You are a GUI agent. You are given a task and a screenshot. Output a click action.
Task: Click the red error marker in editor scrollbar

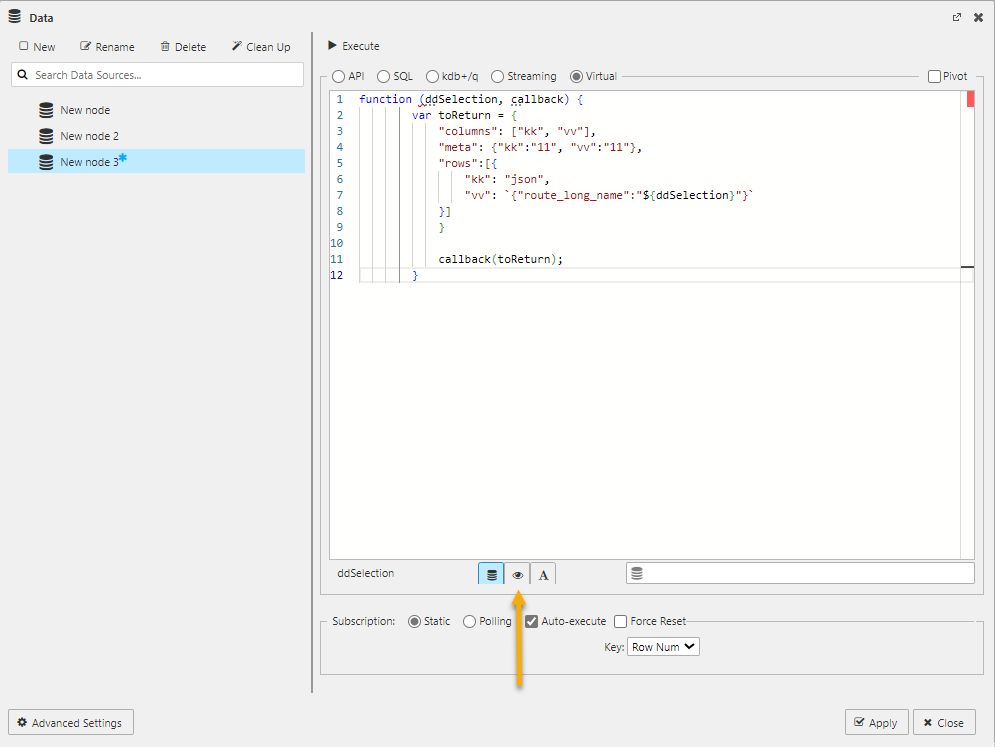pos(970,99)
